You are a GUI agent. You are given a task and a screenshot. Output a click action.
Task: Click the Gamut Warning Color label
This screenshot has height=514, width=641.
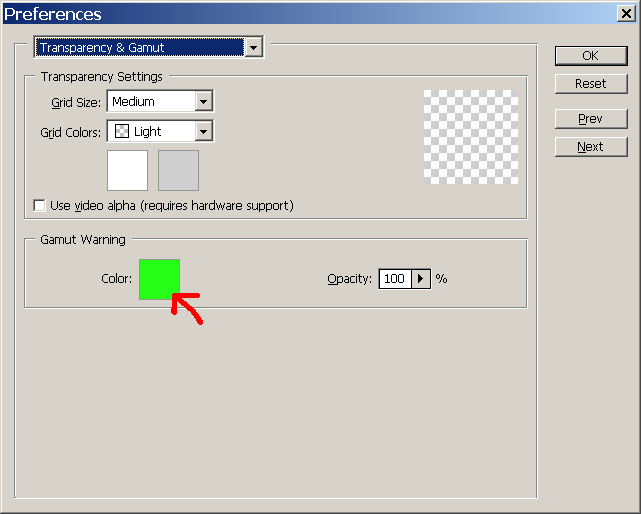(117, 279)
